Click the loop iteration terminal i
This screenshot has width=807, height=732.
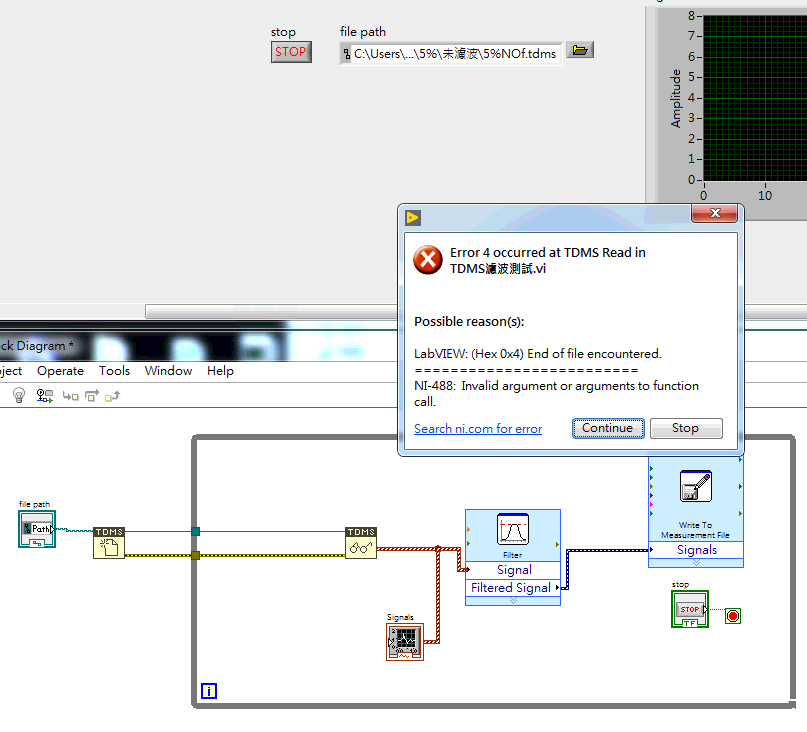pyautogui.click(x=209, y=691)
